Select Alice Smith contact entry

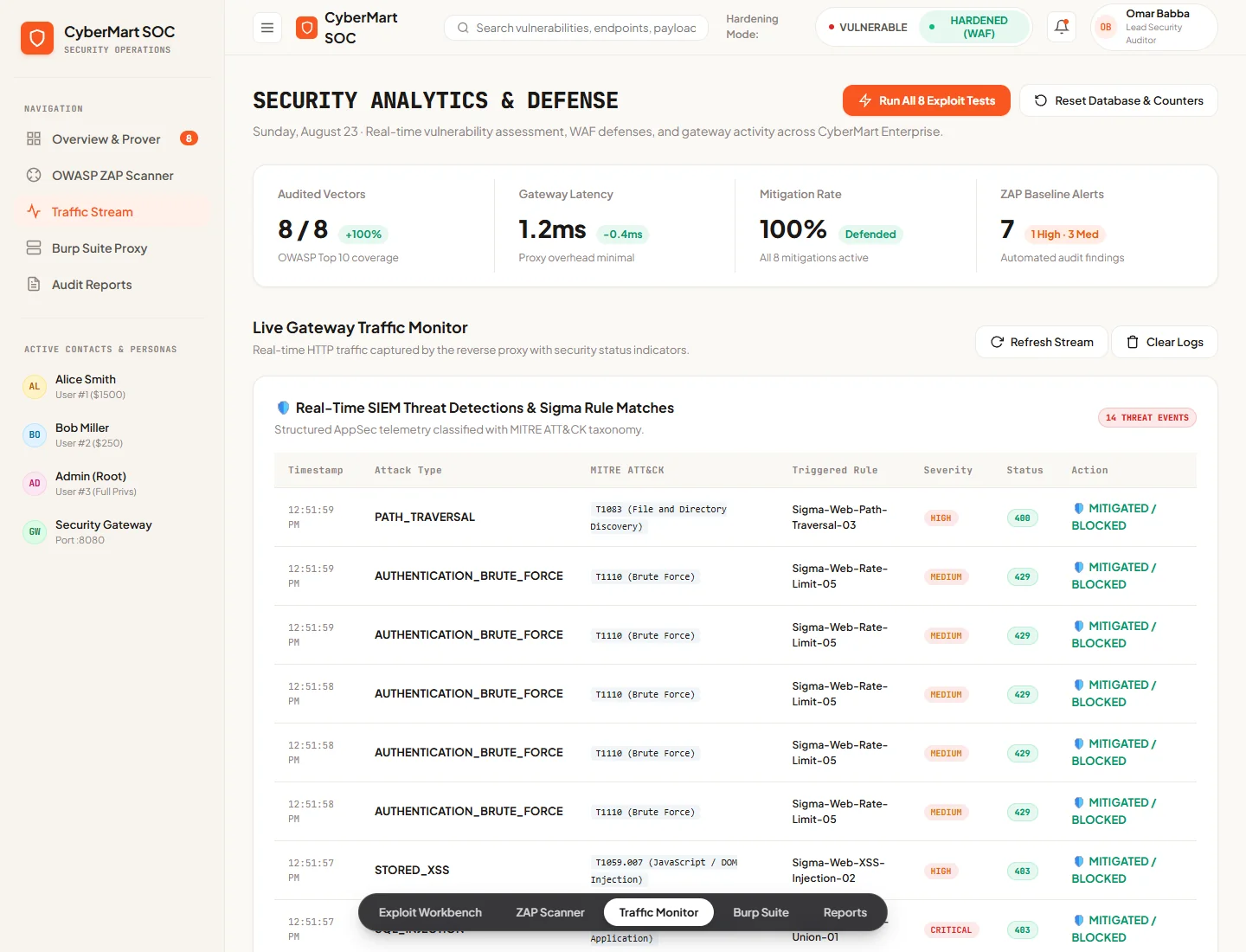(x=112, y=386)
